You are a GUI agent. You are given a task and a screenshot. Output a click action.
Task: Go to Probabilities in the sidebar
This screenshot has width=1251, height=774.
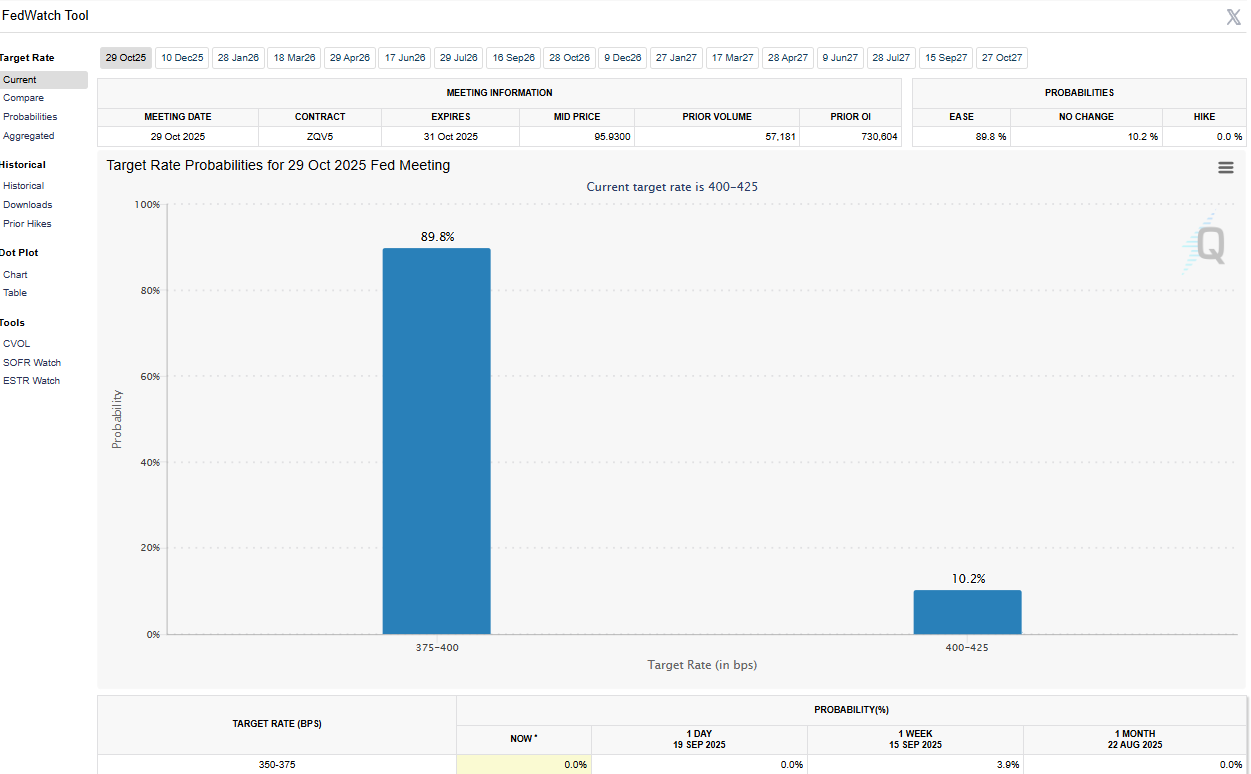(30, 117)
